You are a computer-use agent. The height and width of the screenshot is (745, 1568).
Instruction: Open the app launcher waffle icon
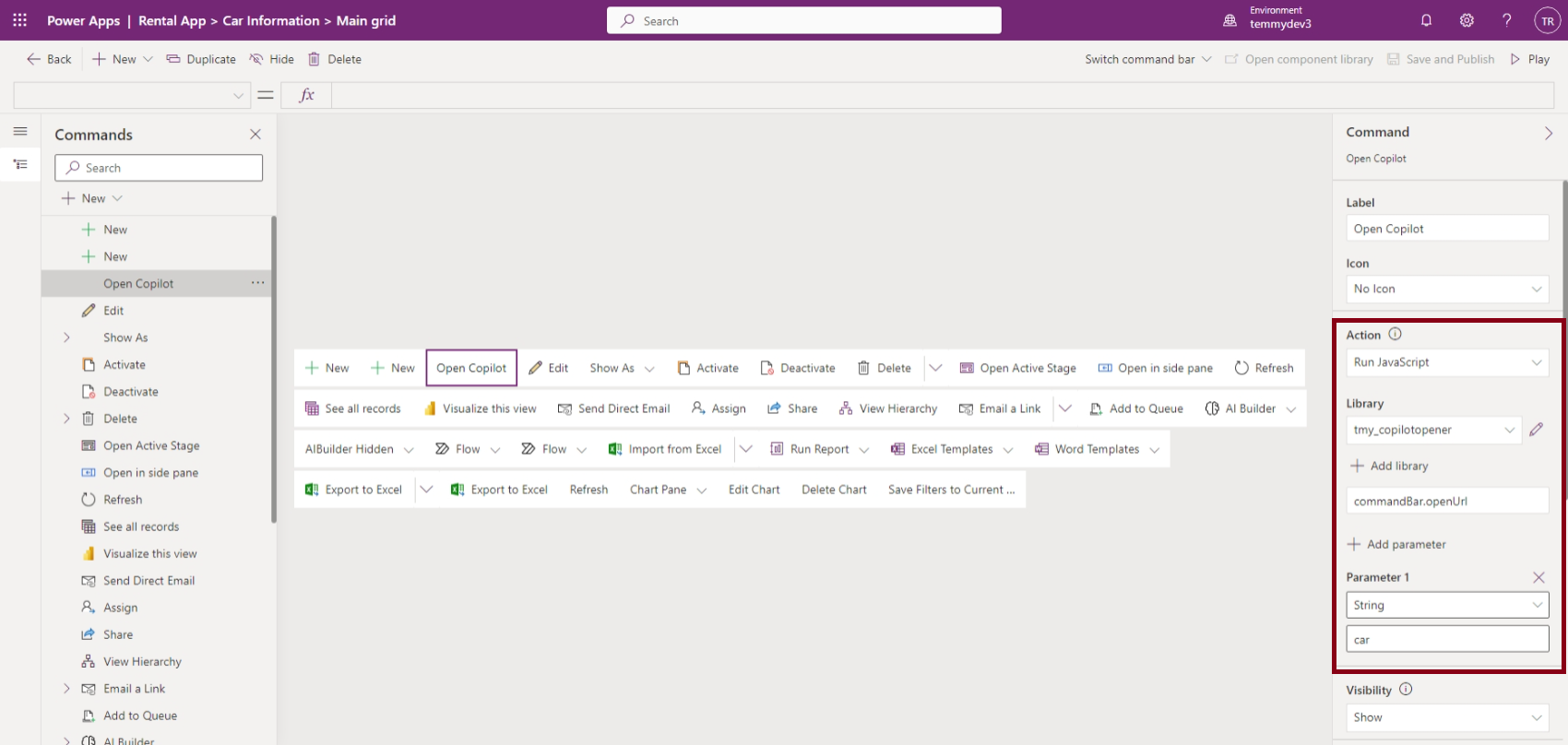click(20, 20)
